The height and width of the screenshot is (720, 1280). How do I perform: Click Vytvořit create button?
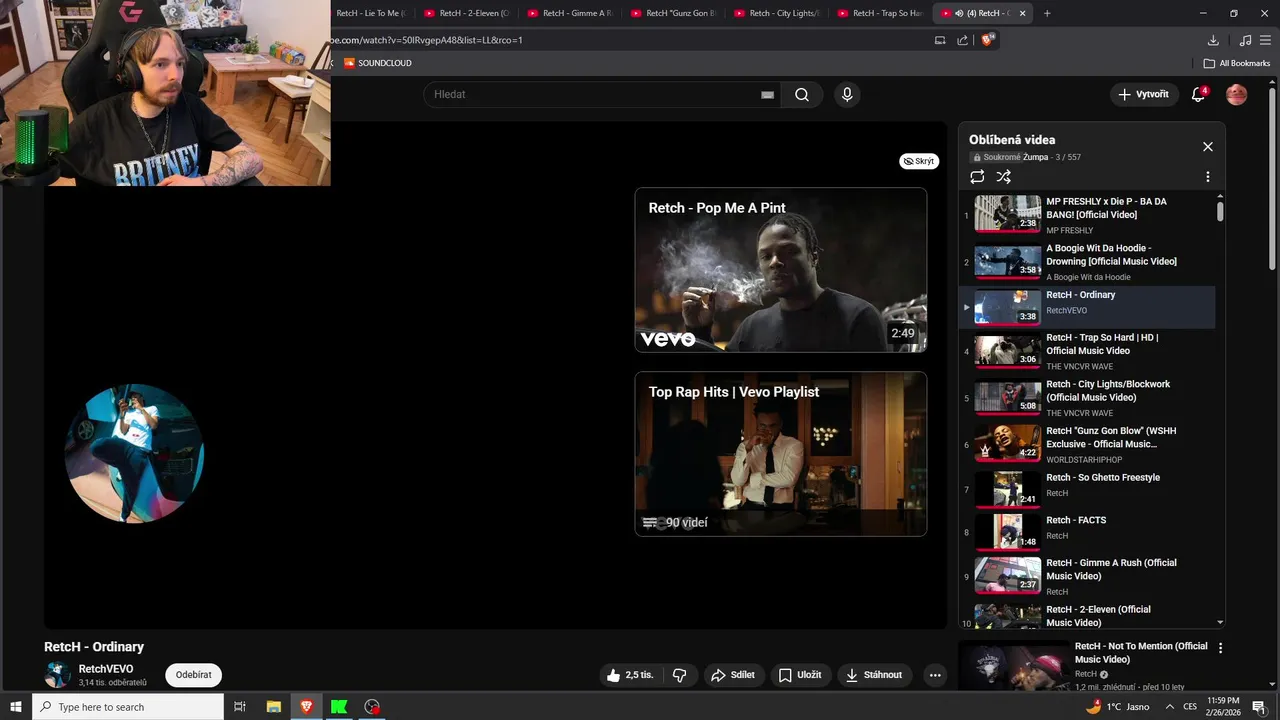[x=1144, y=95]
